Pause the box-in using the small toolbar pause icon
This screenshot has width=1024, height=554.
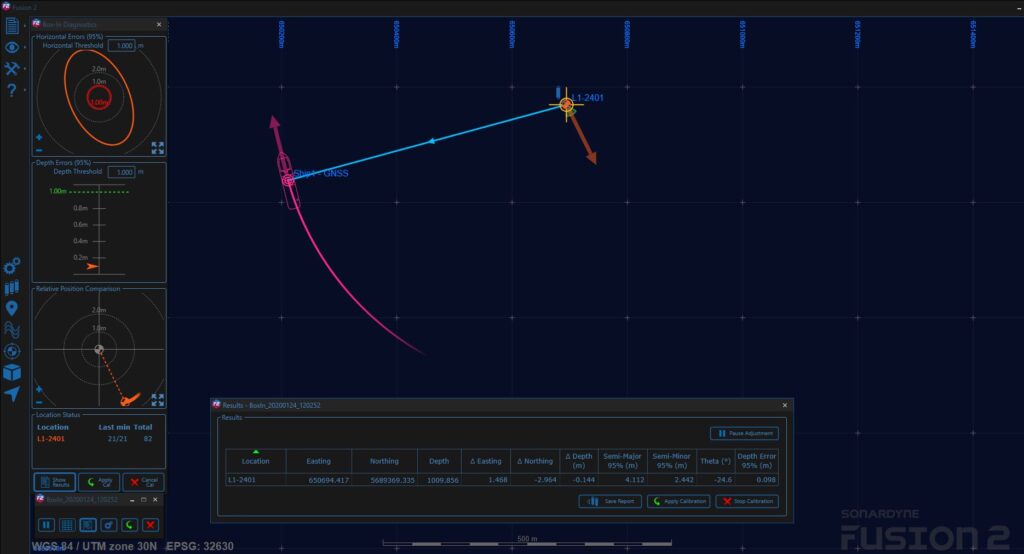(x=46, y=525)
